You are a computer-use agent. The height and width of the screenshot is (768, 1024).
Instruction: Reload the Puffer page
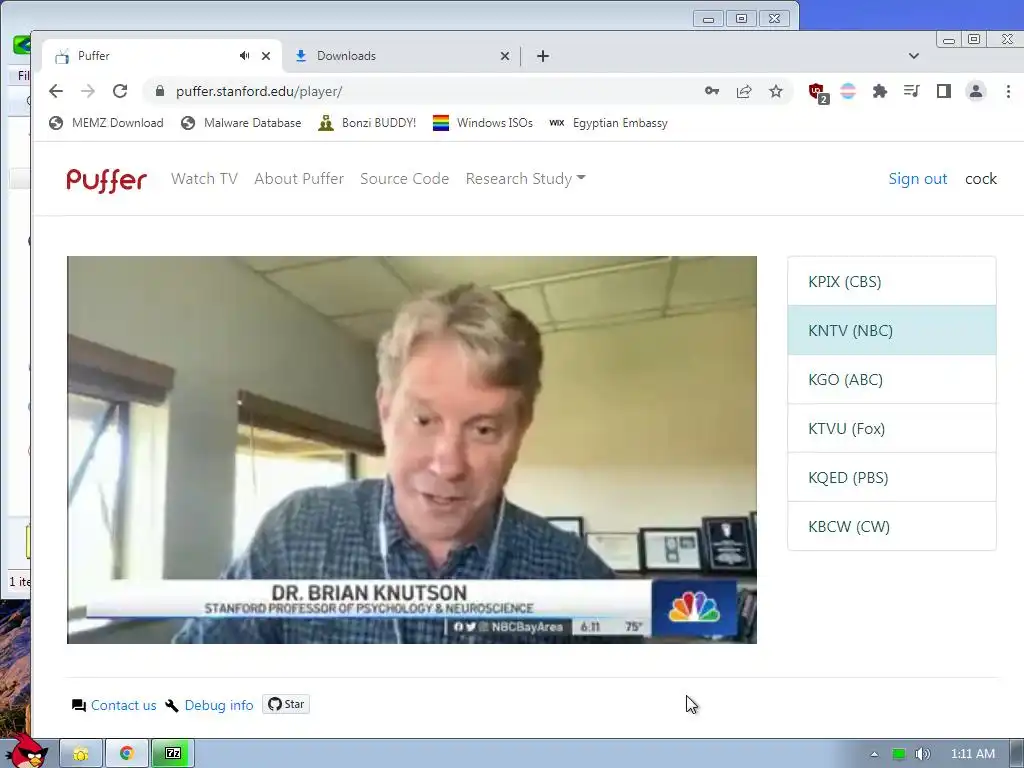(120, 91)
